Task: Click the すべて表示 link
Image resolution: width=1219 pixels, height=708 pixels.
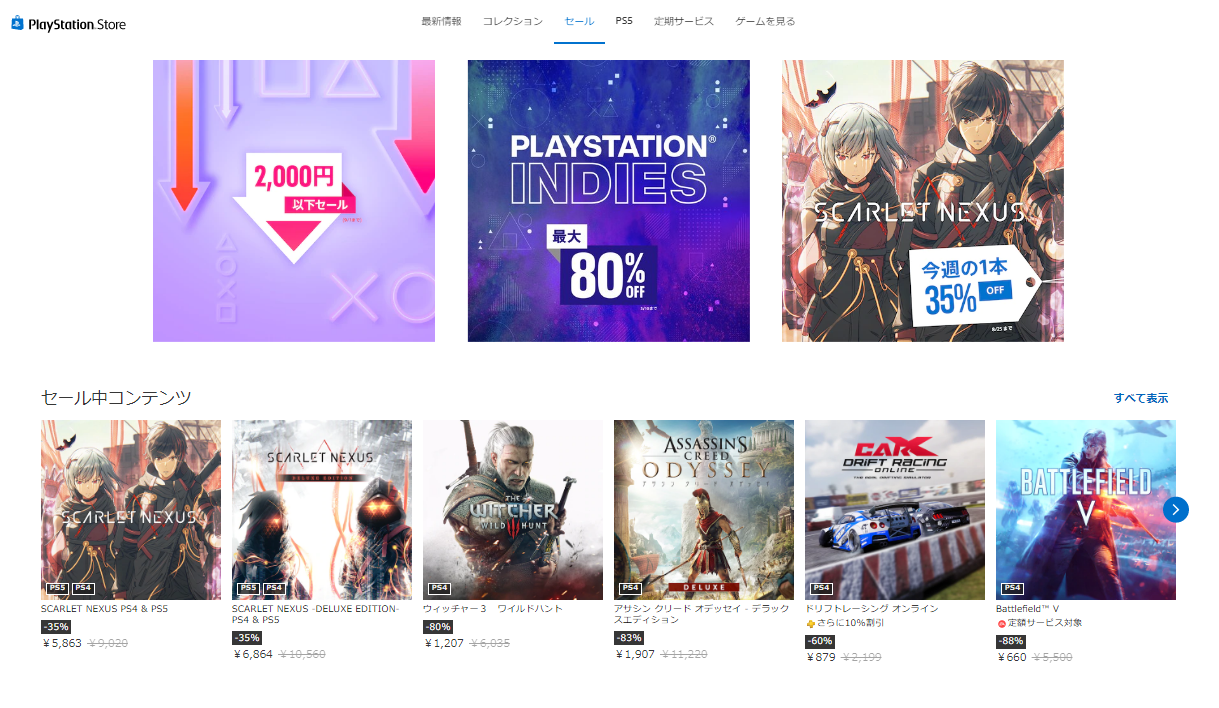Action: click(1141, 398)
